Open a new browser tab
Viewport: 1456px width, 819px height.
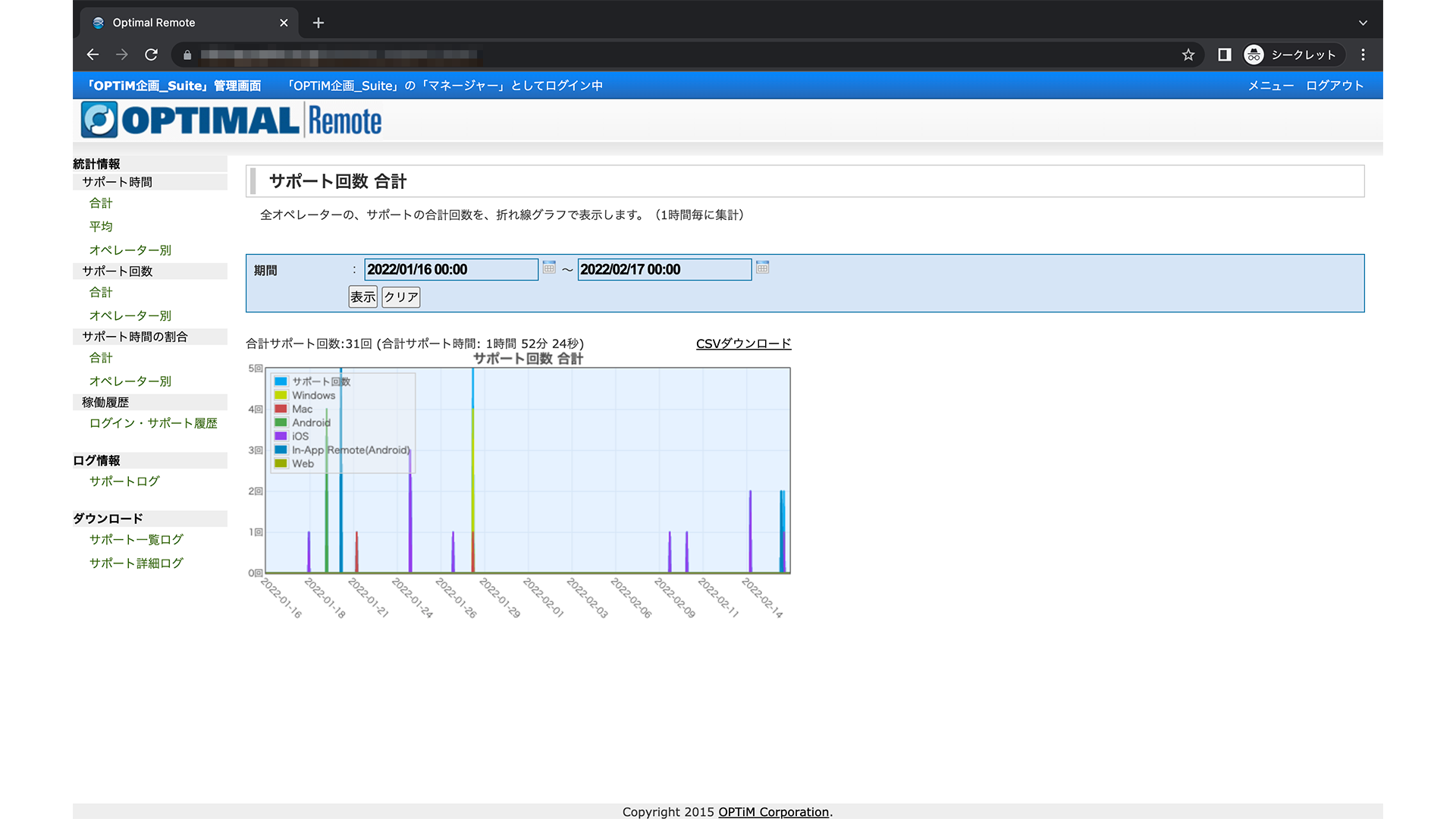tap(318, 23)
